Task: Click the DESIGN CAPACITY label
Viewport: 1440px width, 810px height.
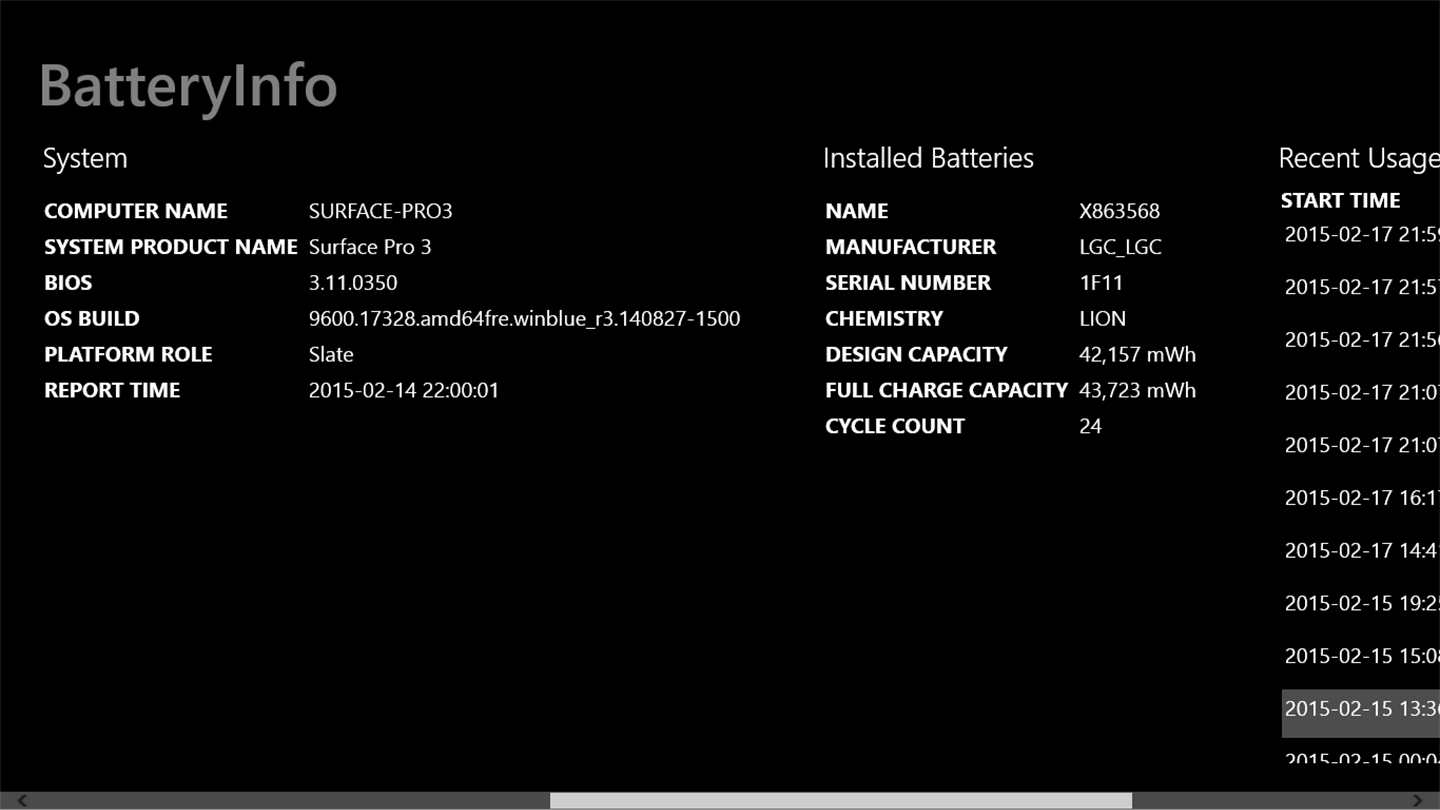Action: [x=916, y=355]
